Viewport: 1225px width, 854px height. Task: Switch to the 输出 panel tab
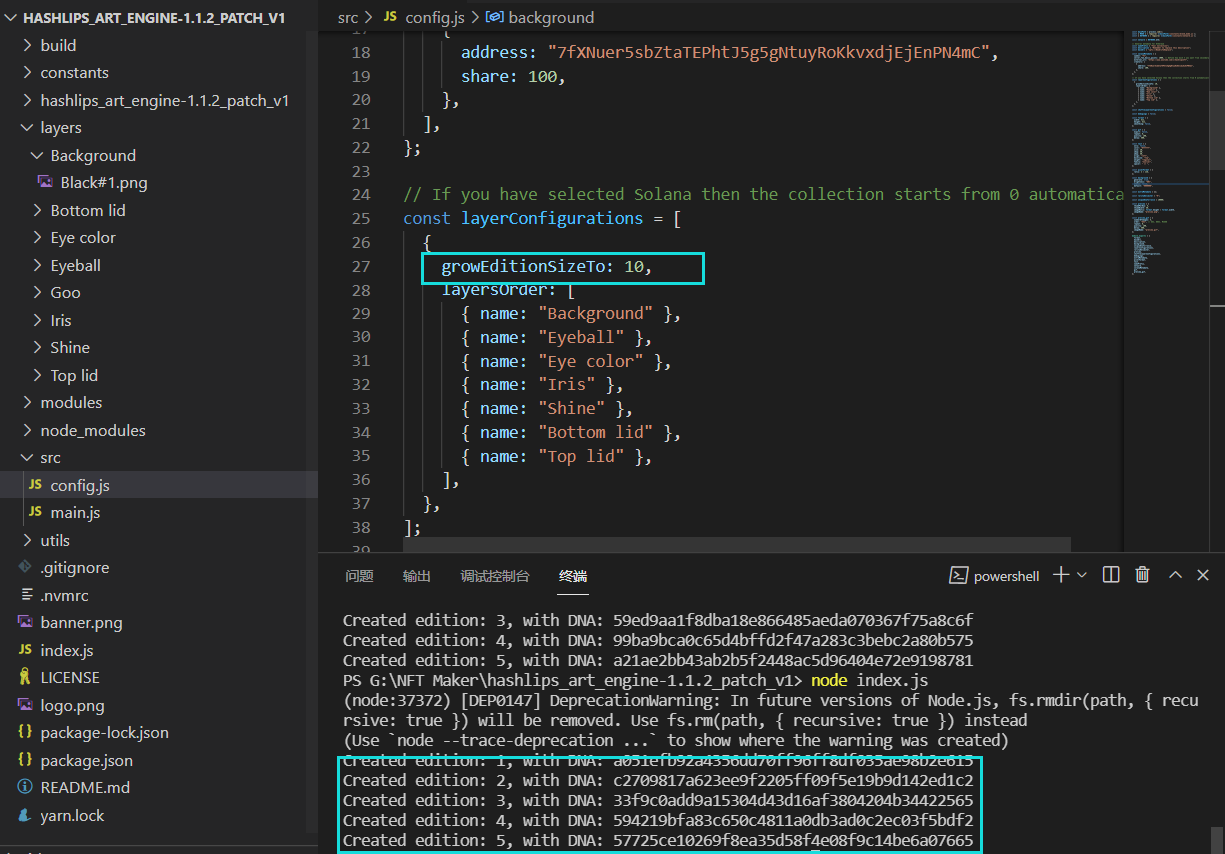(416, 576)
